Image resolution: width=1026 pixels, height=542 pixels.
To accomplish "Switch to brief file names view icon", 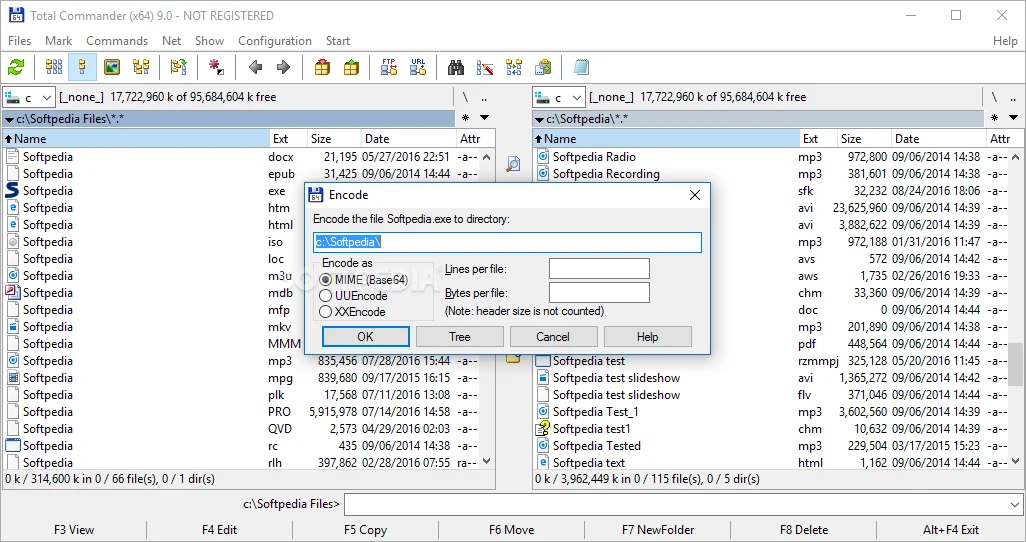I will (54, 67).
